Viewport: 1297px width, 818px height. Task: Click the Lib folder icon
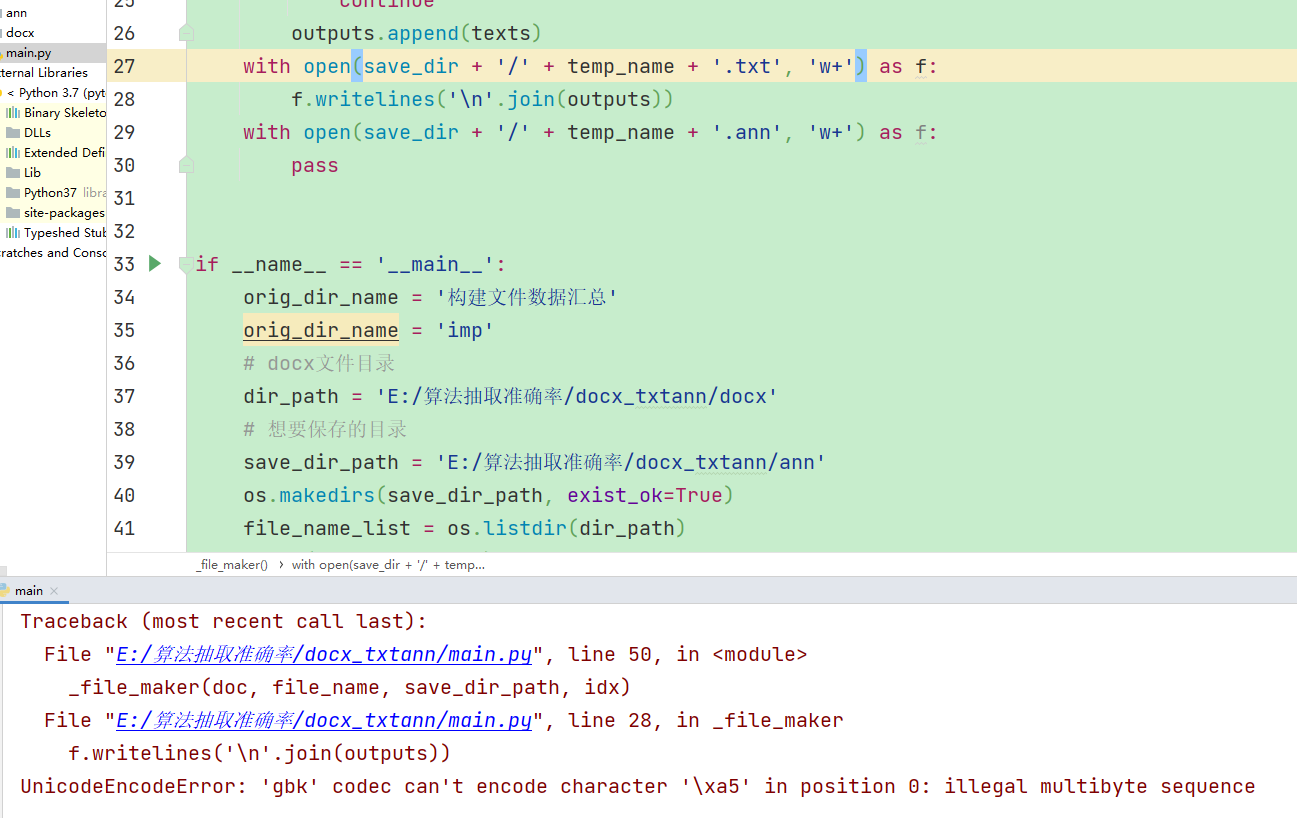coord(11,172)
